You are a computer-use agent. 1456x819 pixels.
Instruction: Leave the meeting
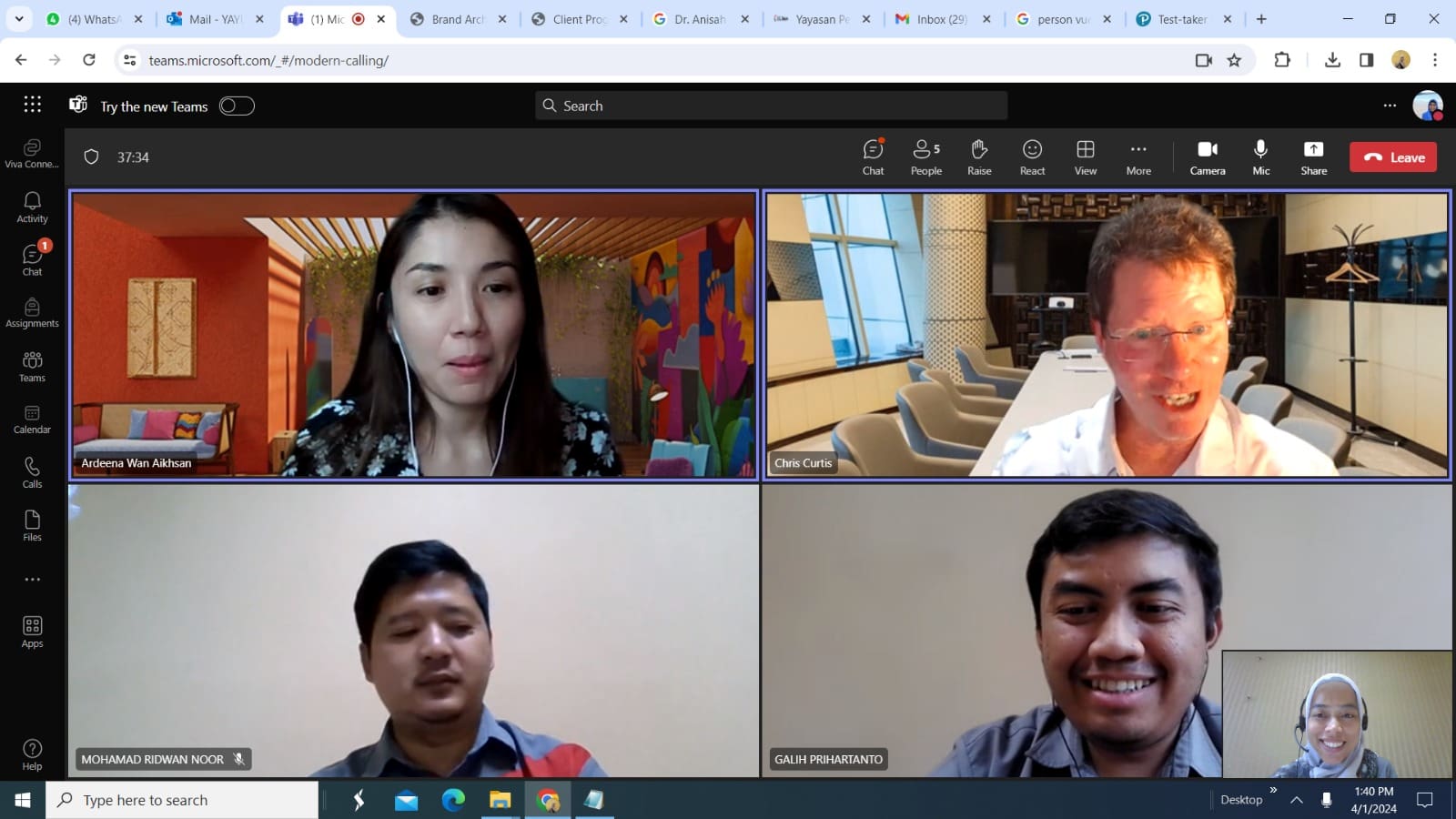(1393, 157)
